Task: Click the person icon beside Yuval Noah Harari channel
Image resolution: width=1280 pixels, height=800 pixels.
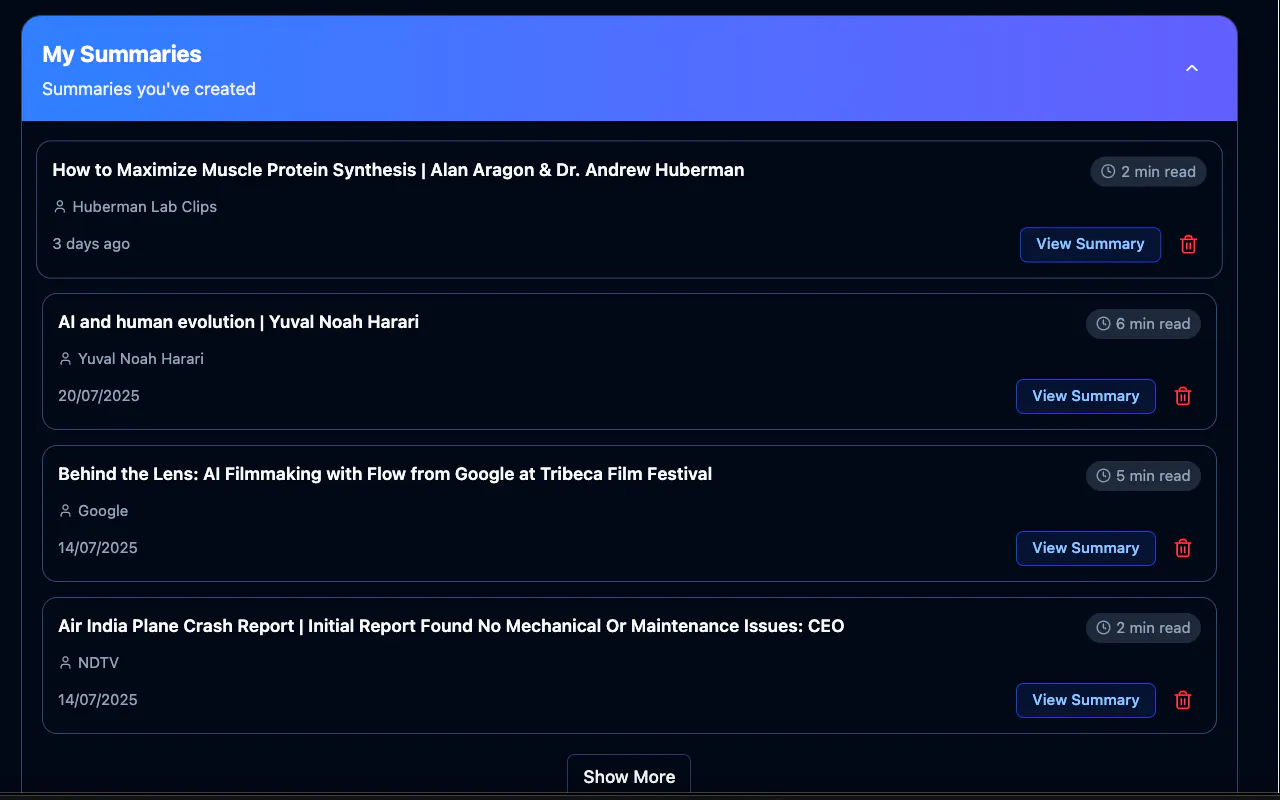Action: (66, 359)
